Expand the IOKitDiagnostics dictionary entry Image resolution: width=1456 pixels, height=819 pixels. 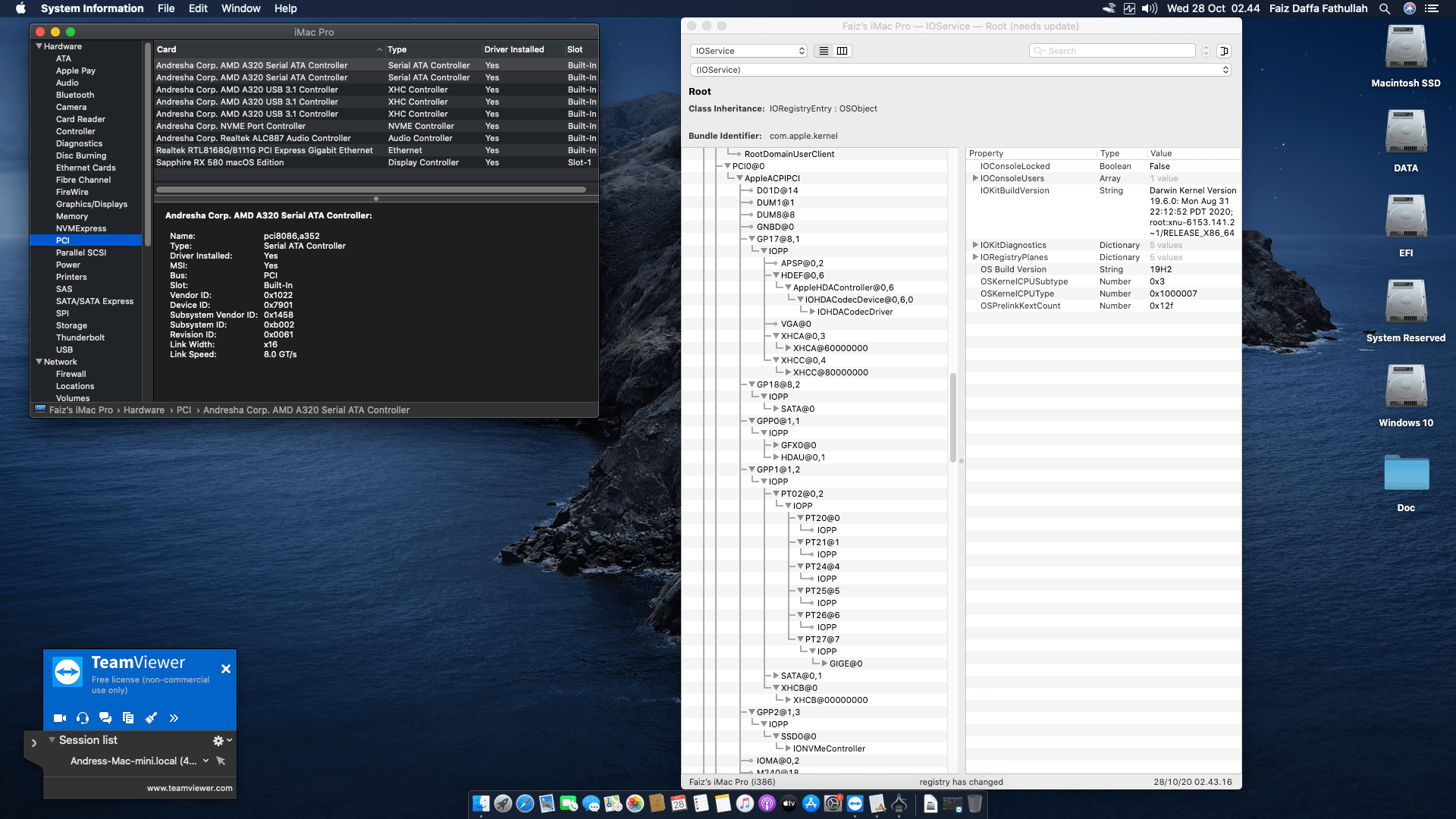click(x=975, y=244)
